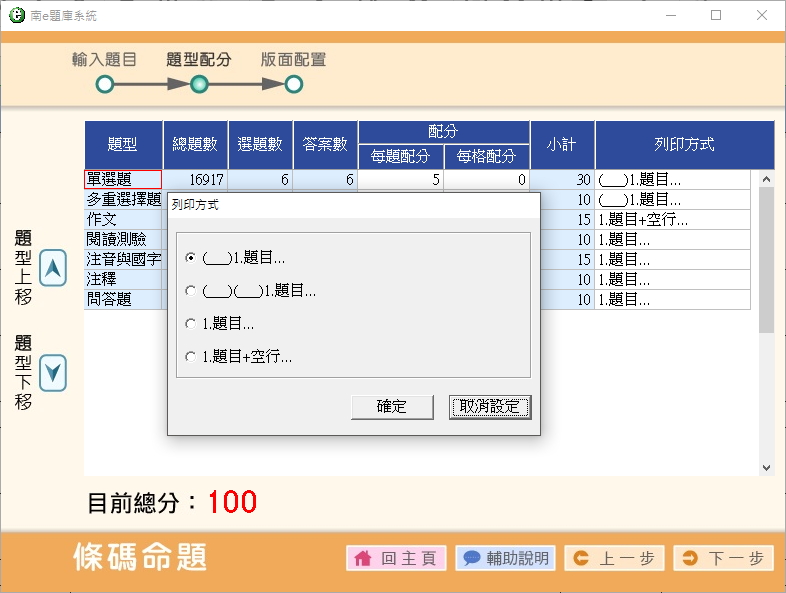Go to previous step with 上一步
The image size is (786, 593).
(x=614, y=558)
